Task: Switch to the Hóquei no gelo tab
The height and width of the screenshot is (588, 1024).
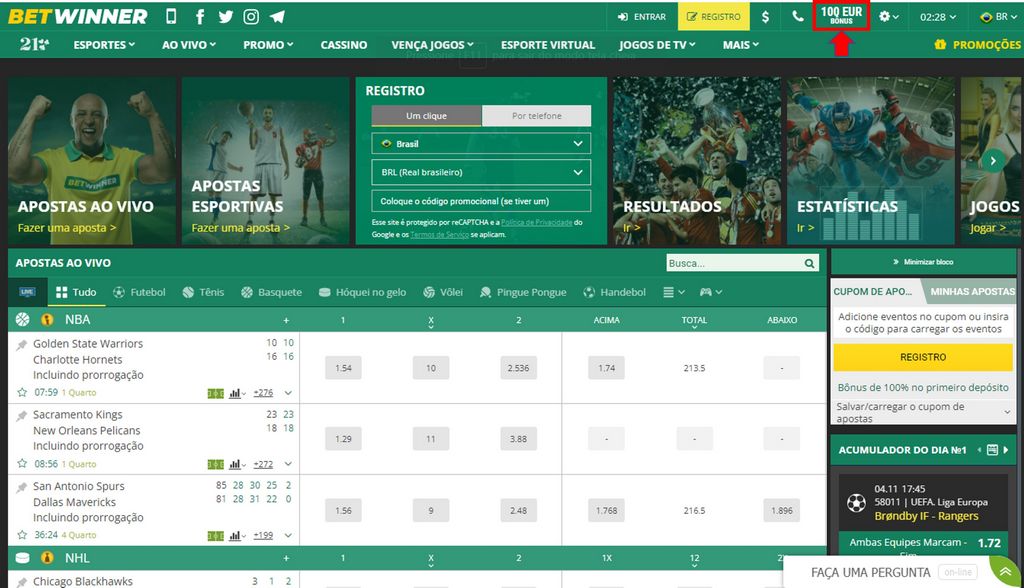Action: (x=362, y=292)
